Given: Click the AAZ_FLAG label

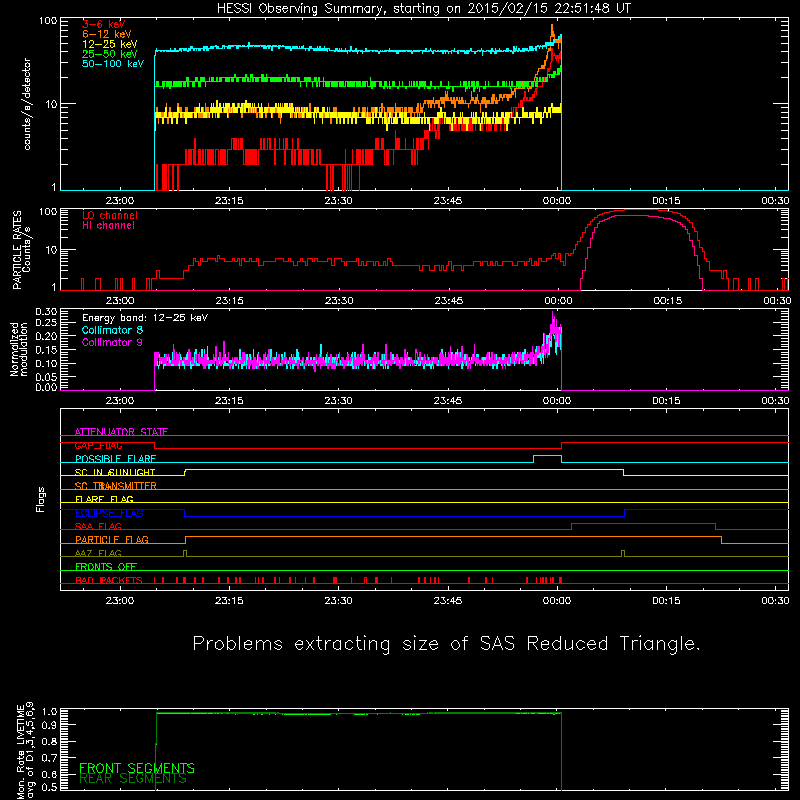Looking at the screenshot, I should coord(98,553).
